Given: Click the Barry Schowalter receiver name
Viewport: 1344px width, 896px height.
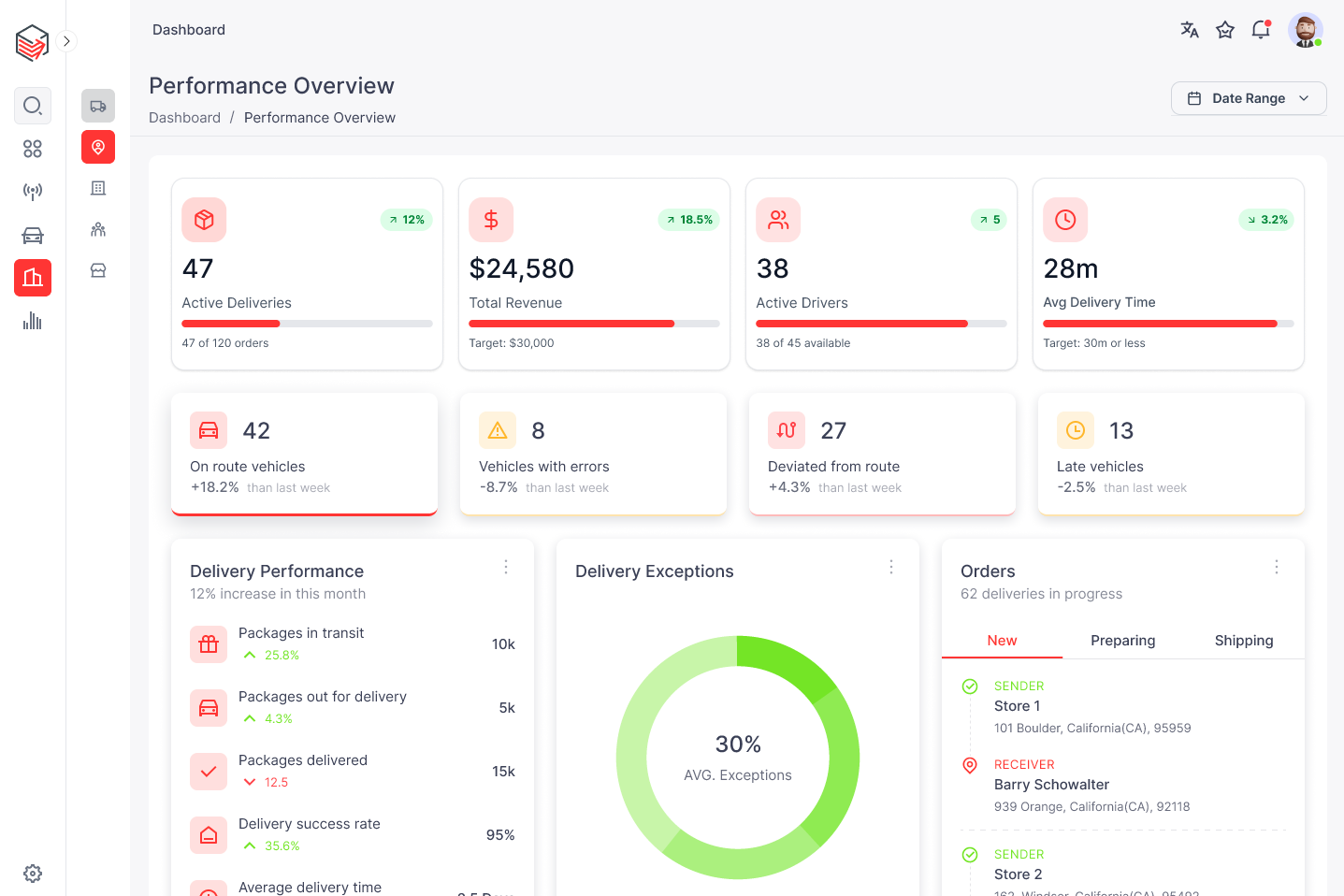Looking at the screenshot, I should coord(1051,785).
